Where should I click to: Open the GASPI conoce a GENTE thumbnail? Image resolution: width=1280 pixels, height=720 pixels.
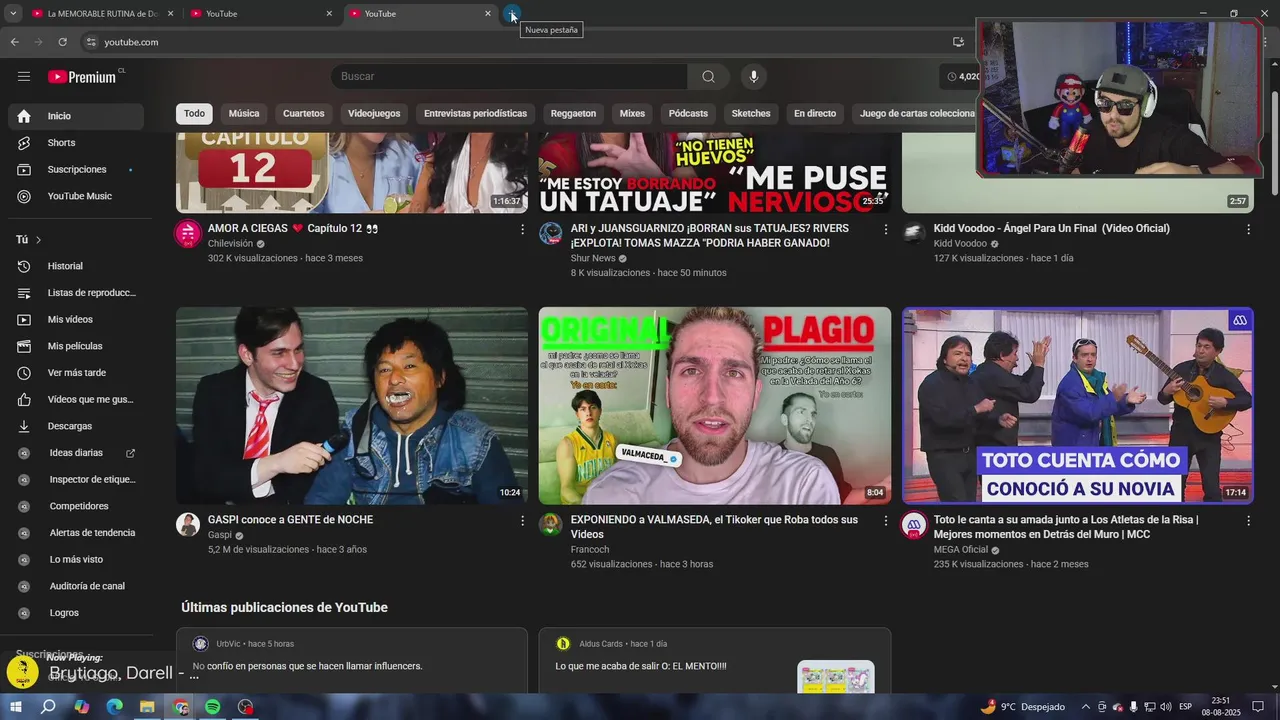click(x=352, y=405)
